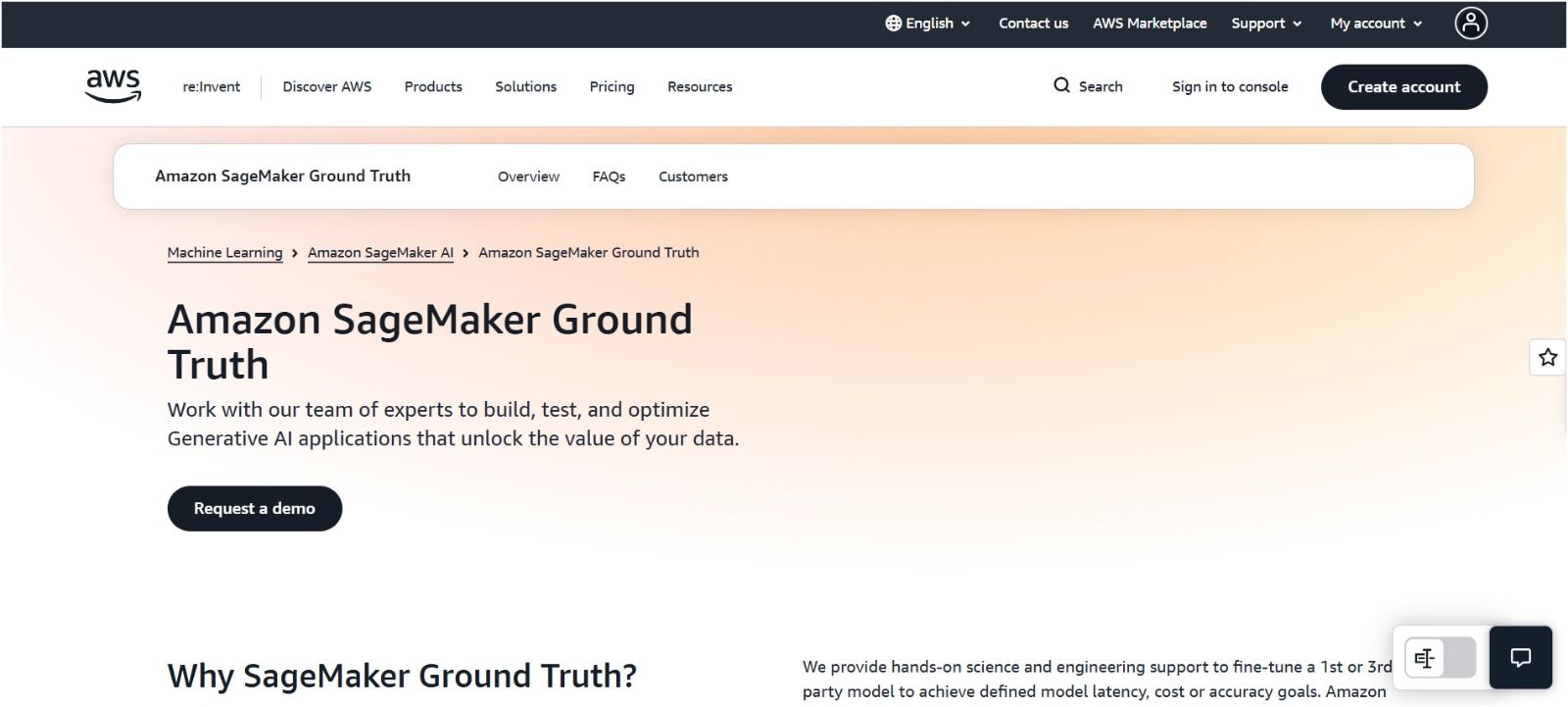Open the Resources menu
This screenshot has width=1568, height=707.
[700, 87]
